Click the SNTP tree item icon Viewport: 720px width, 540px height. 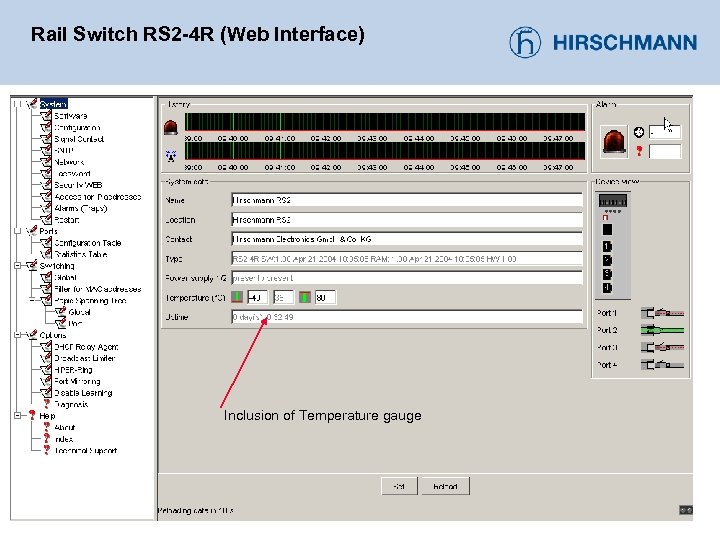[x=46, y=150]
